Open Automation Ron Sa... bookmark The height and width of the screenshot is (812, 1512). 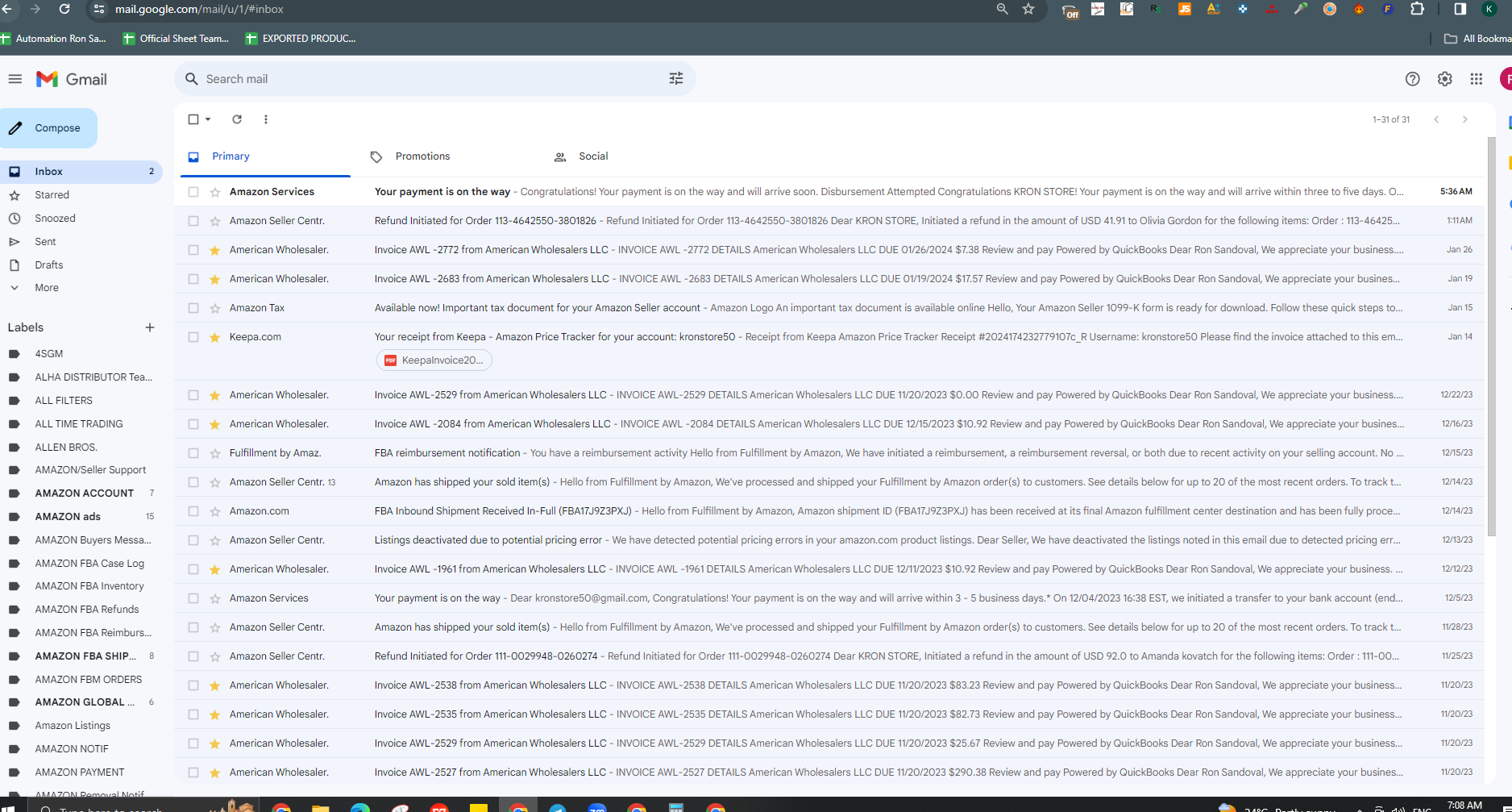53,38
